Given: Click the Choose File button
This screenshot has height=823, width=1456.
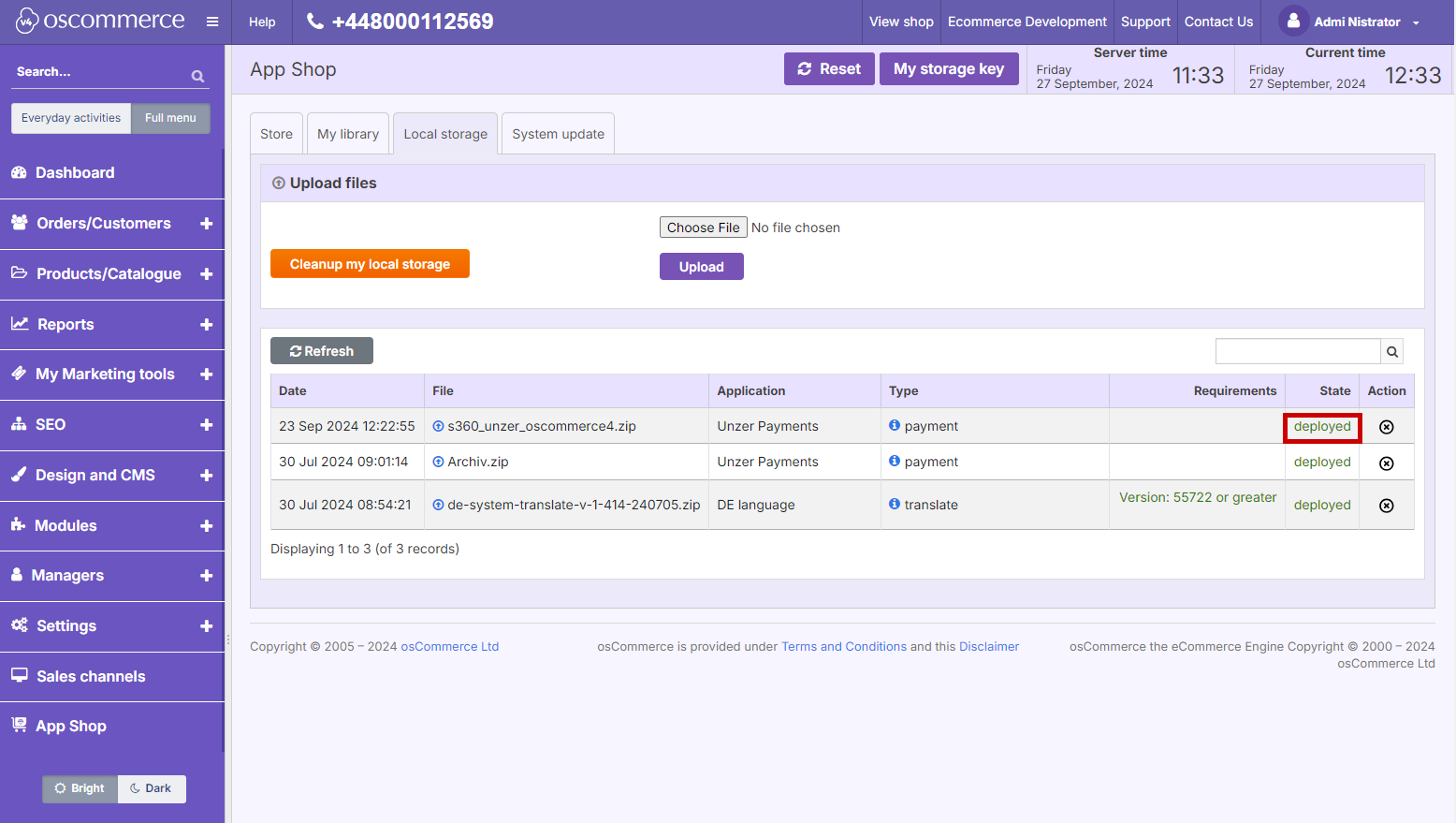Looking at the screenshot, I should 704,228.
